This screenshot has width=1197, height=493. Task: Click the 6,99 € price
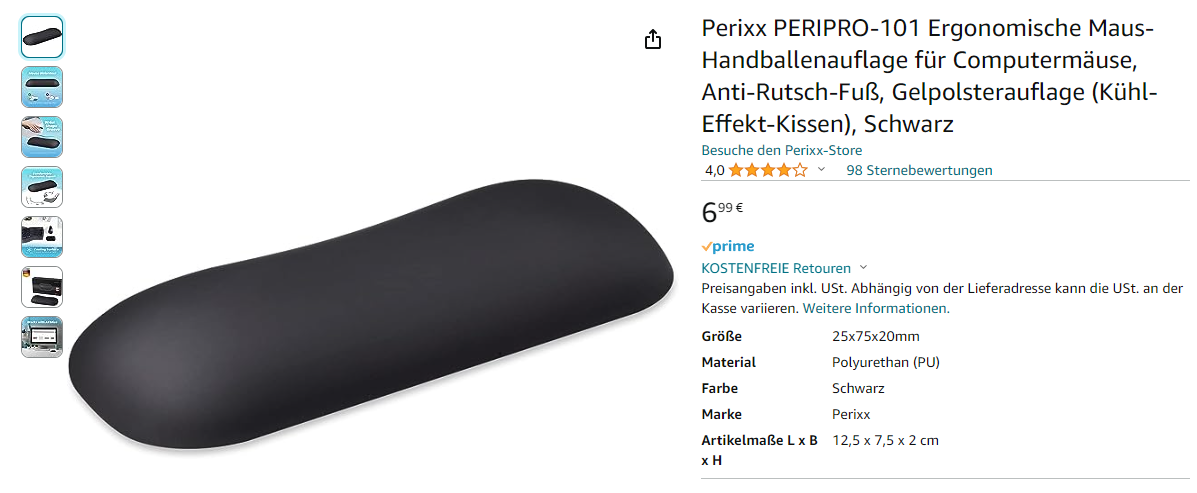[722, 211]
